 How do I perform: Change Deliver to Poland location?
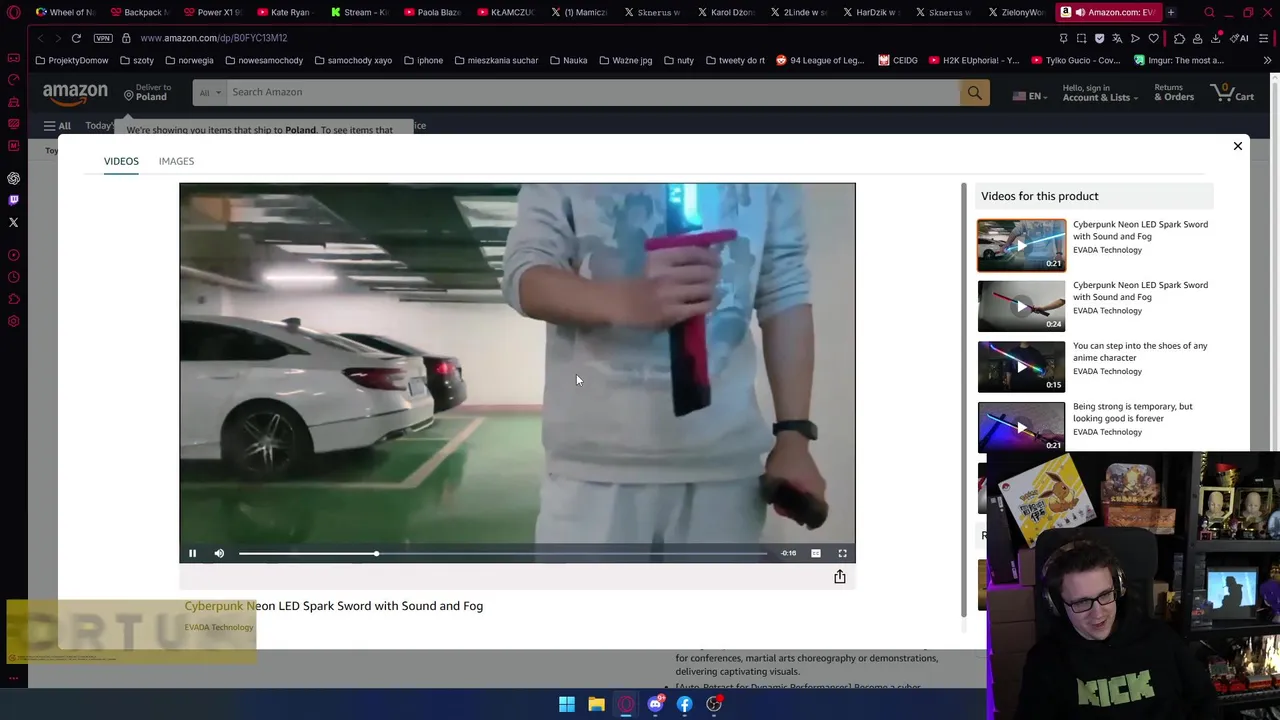[x=148, y=93]
